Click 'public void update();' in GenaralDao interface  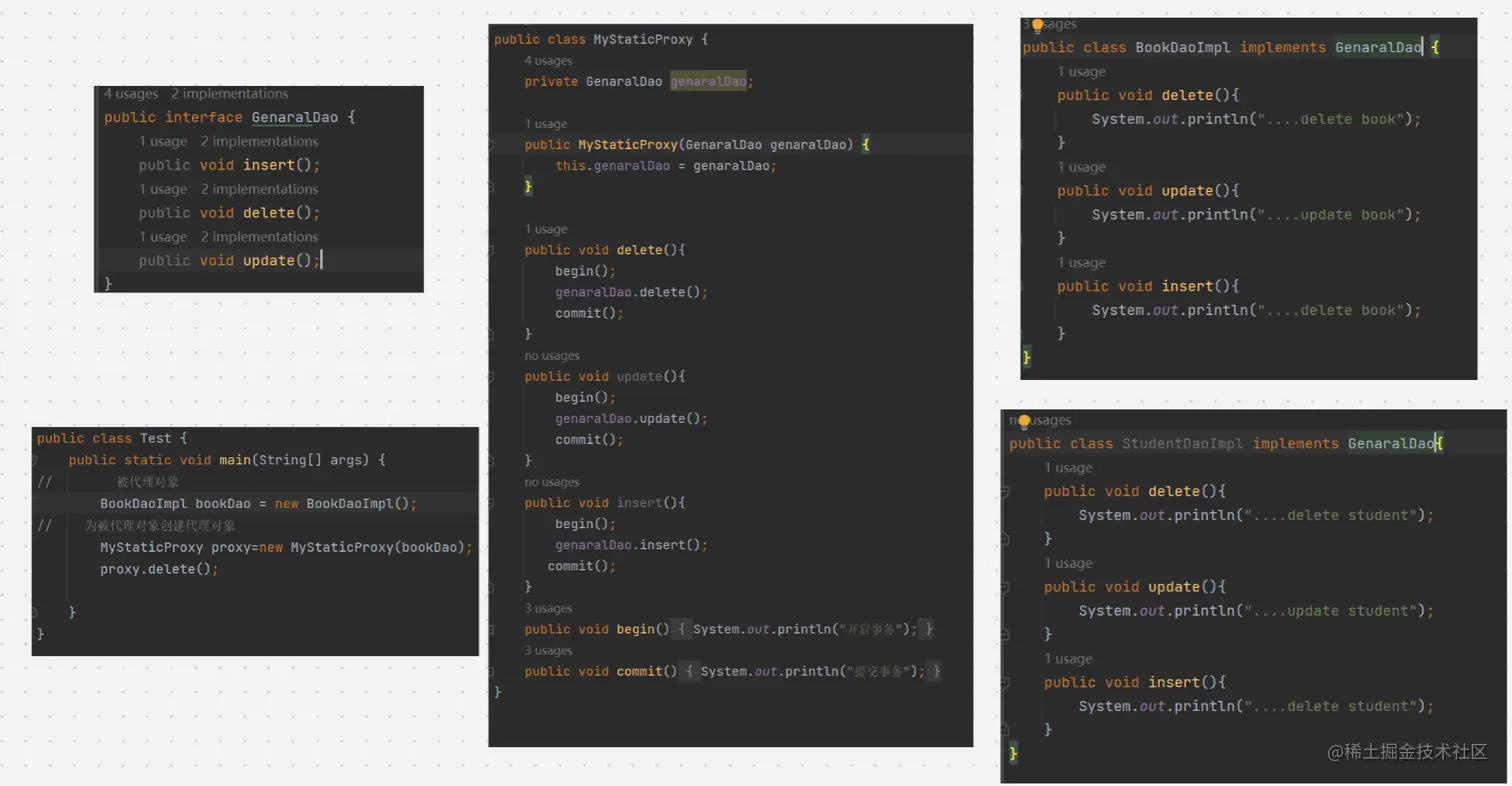tap(230, 261)
